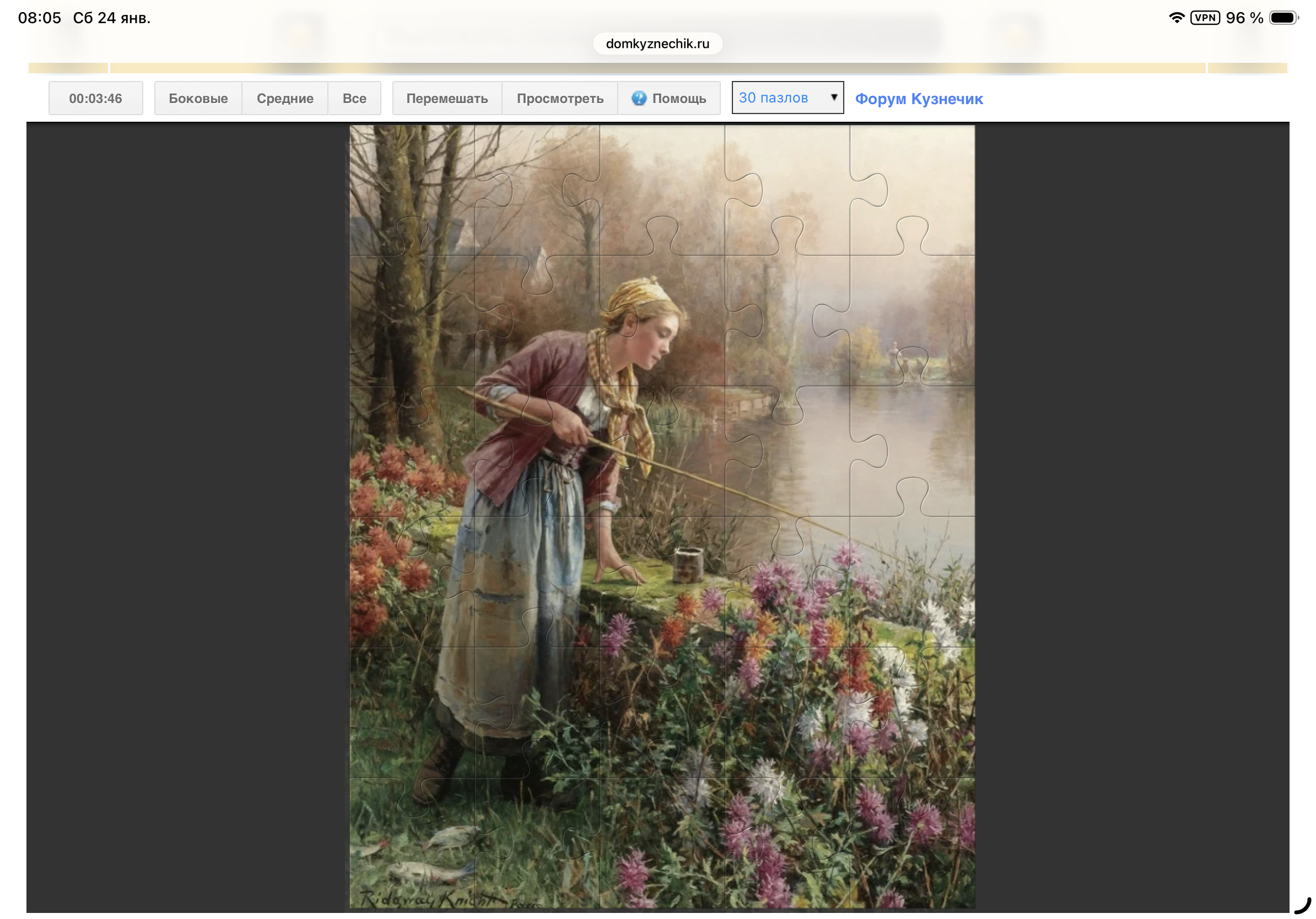Tap the 08:05 clock in status bar
The width and height of the screenshot is (1316, 919).
click(40, 18)
